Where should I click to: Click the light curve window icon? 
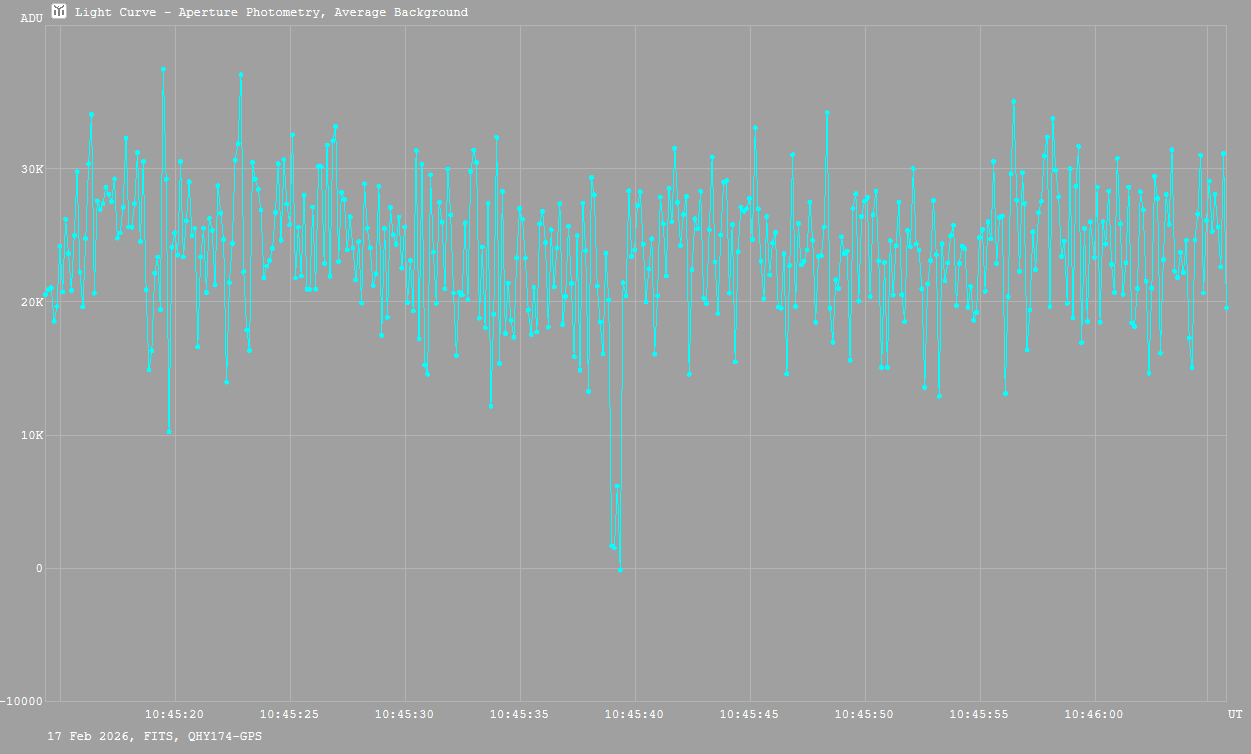pos(59,12)
